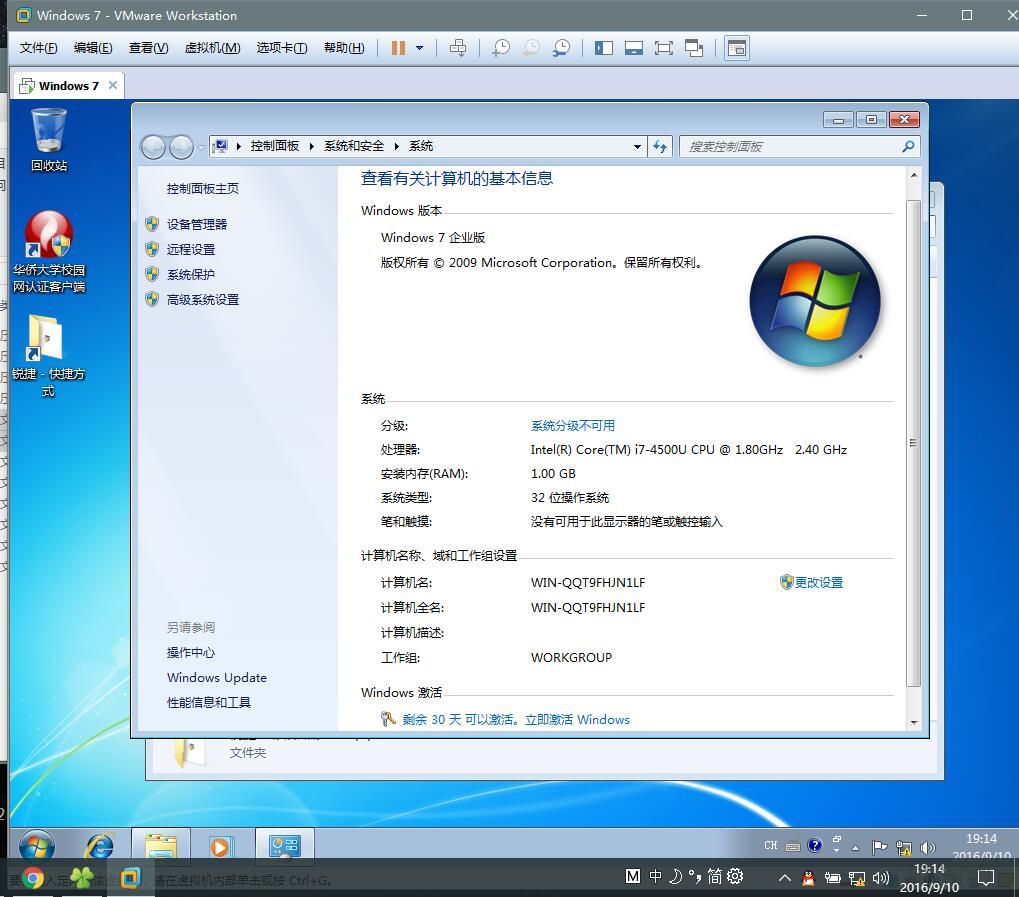Screen dimensions: 1019x897
Task: Click the 更改设置 link
Action: point(818,582)
